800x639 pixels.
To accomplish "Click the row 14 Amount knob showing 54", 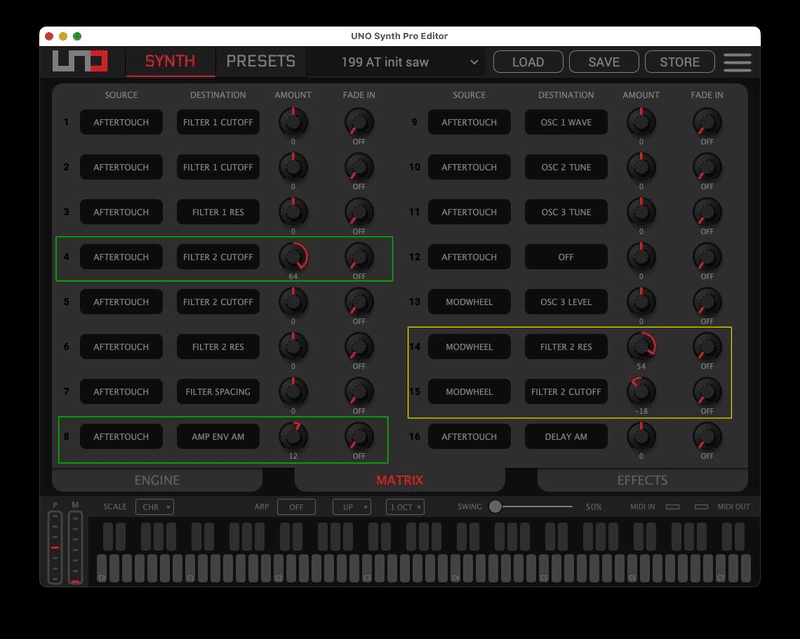I will click(x=641, y=346).
